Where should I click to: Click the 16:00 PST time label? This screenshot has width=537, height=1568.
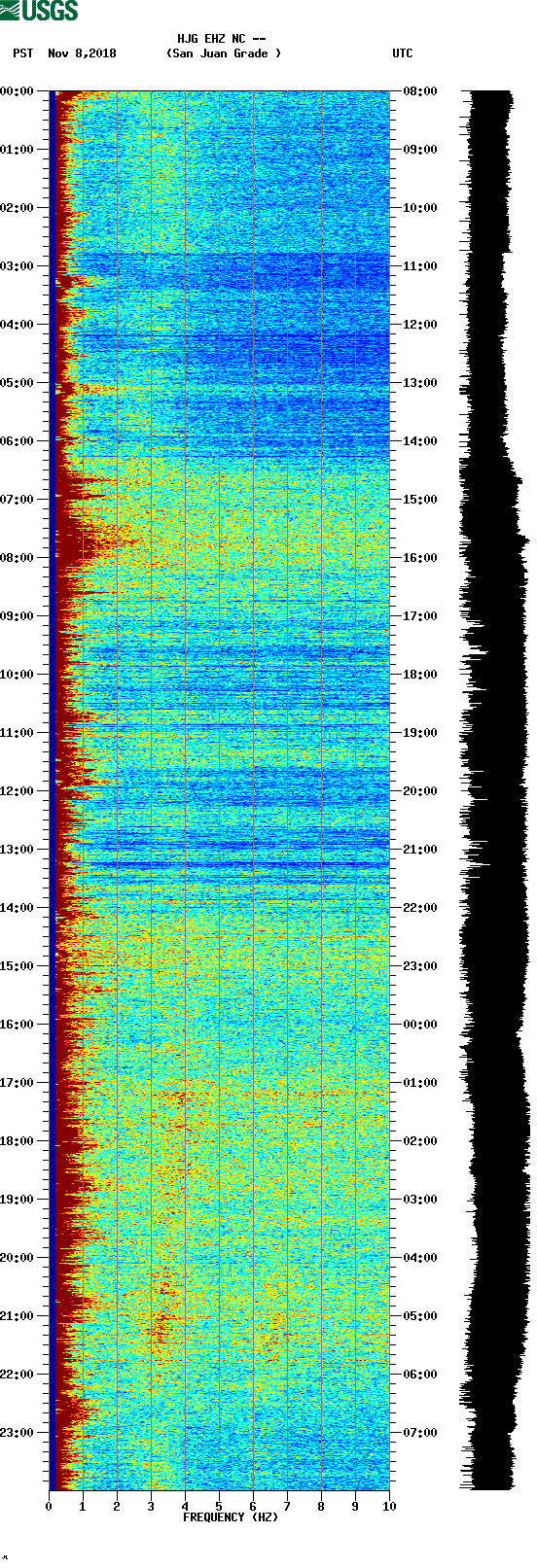pyautogui.click(x=18, y=1025)
